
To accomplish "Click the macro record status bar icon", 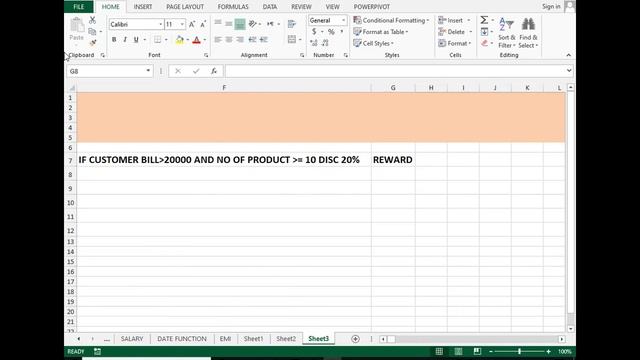I will point(97,351).
